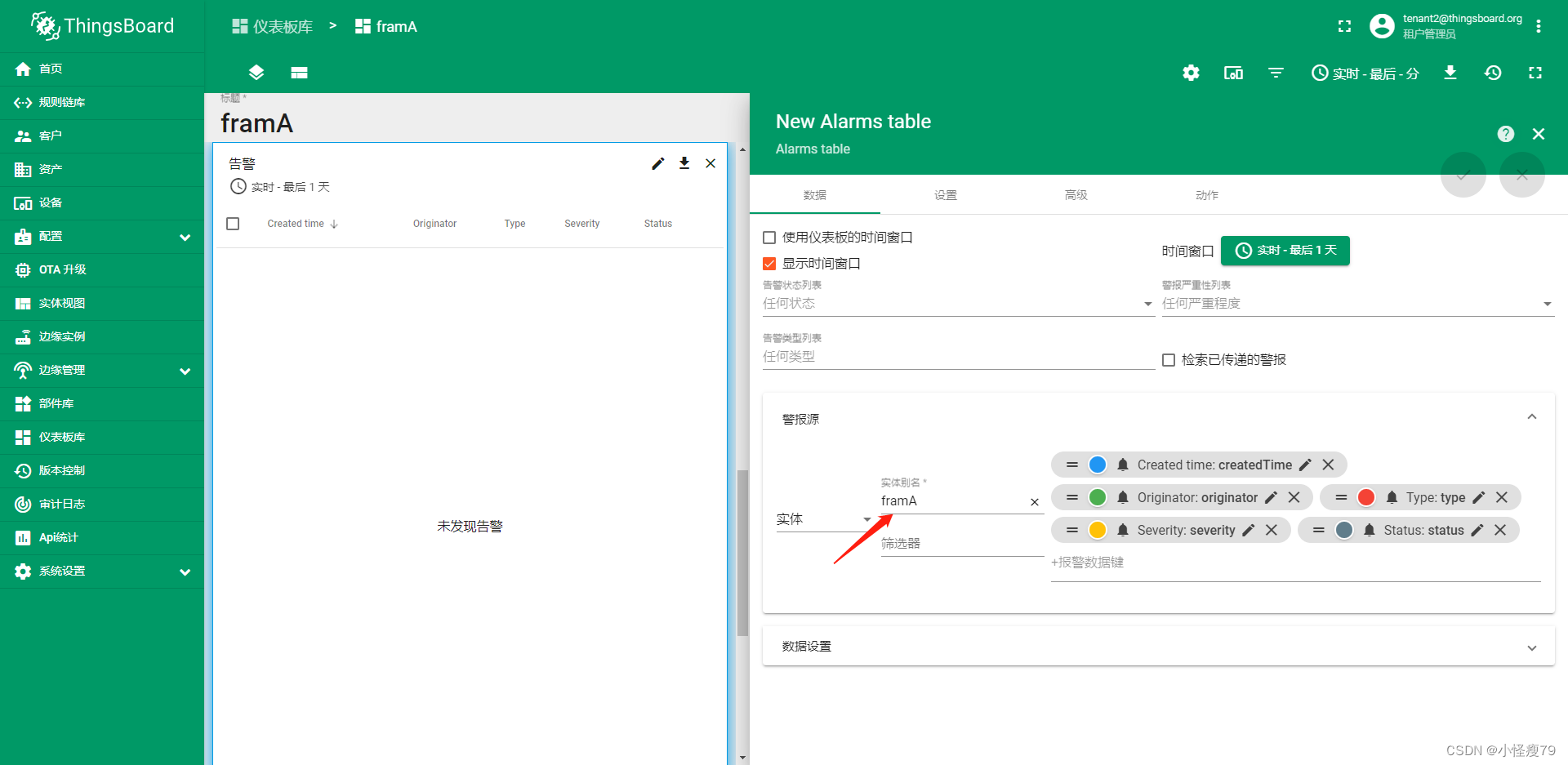Viewport: 1568px width, 765px height.
Task: Expand 系统设置 sidebar menu
Action: [102, 571]
